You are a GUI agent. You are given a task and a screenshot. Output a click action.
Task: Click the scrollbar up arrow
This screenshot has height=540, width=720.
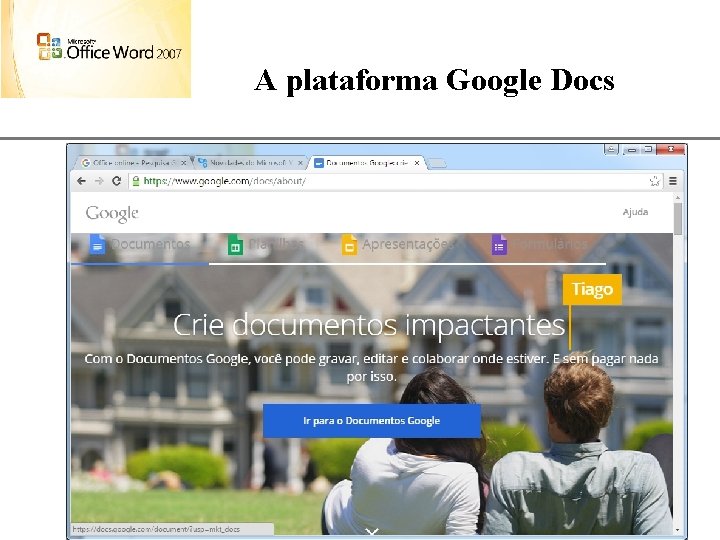(678, 197)
